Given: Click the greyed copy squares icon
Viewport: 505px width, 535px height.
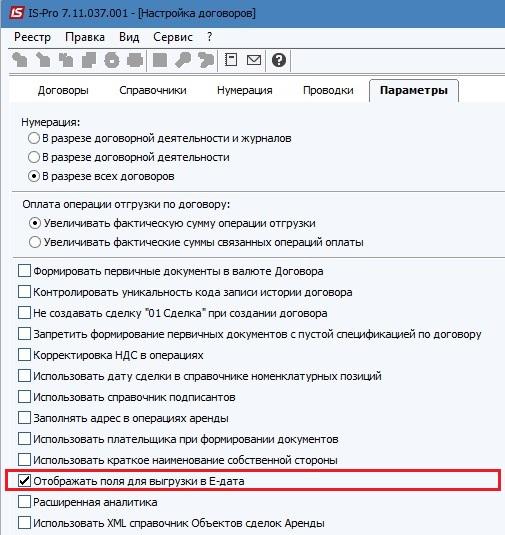Looking at the screenshot, I should click(89, 60).
